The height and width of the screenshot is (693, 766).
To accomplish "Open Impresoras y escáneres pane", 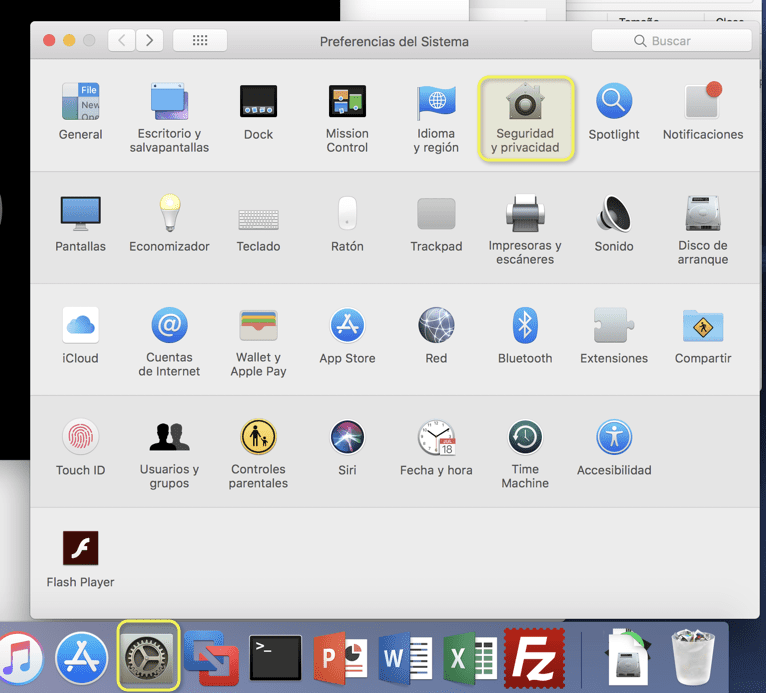I will [525, 230].
